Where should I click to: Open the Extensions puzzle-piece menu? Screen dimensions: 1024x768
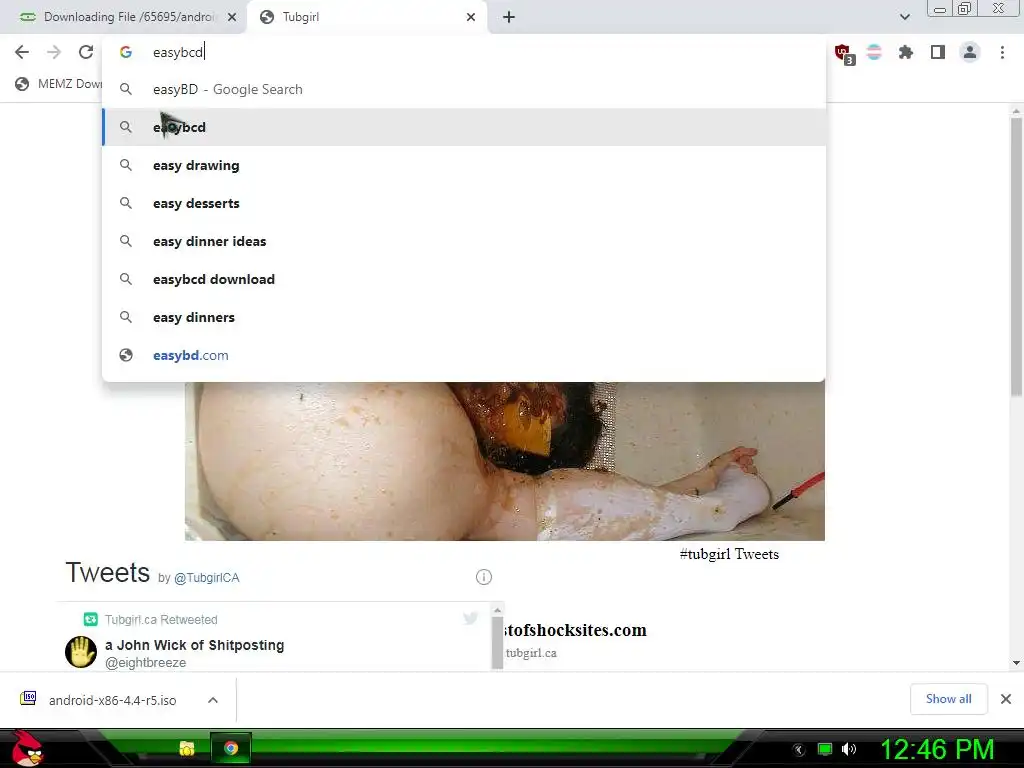pyautogui.click(x=905, y=52)
